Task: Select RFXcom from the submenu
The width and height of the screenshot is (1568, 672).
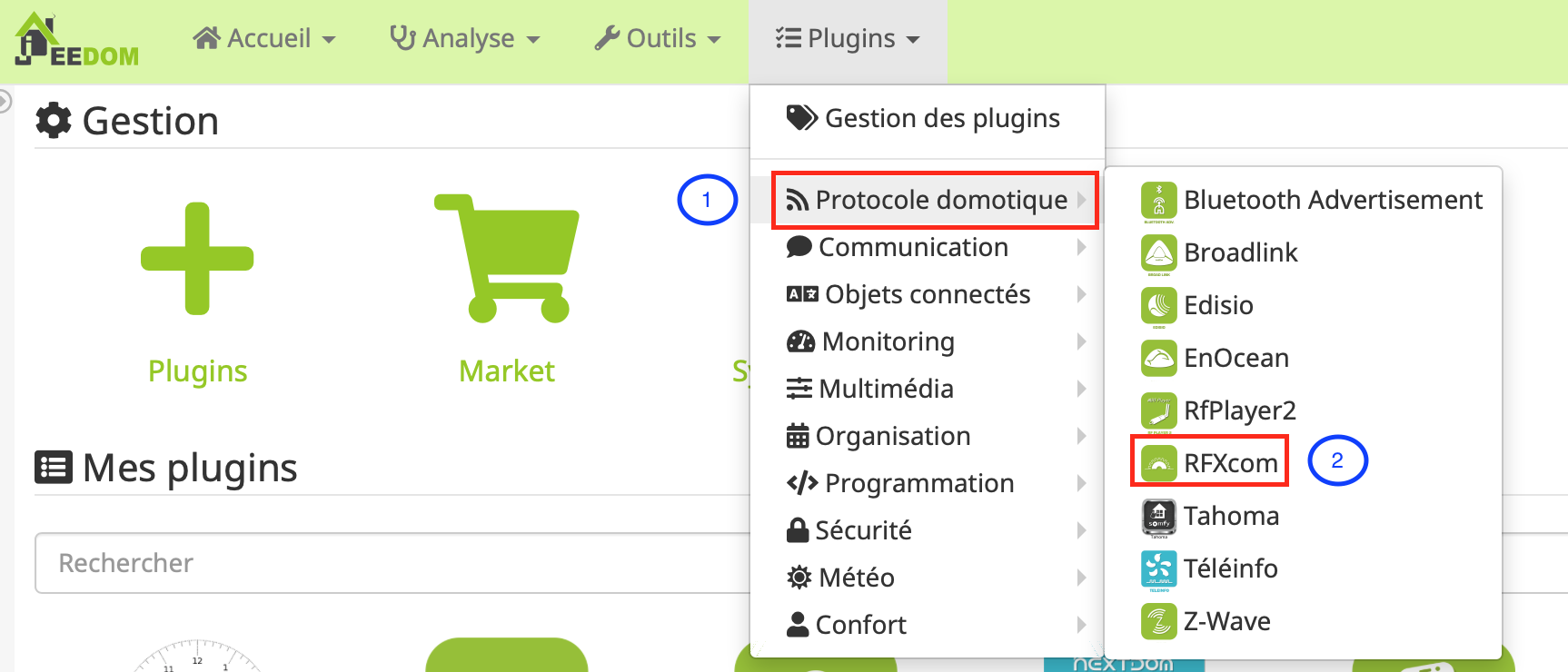Action: (1230, 463)
